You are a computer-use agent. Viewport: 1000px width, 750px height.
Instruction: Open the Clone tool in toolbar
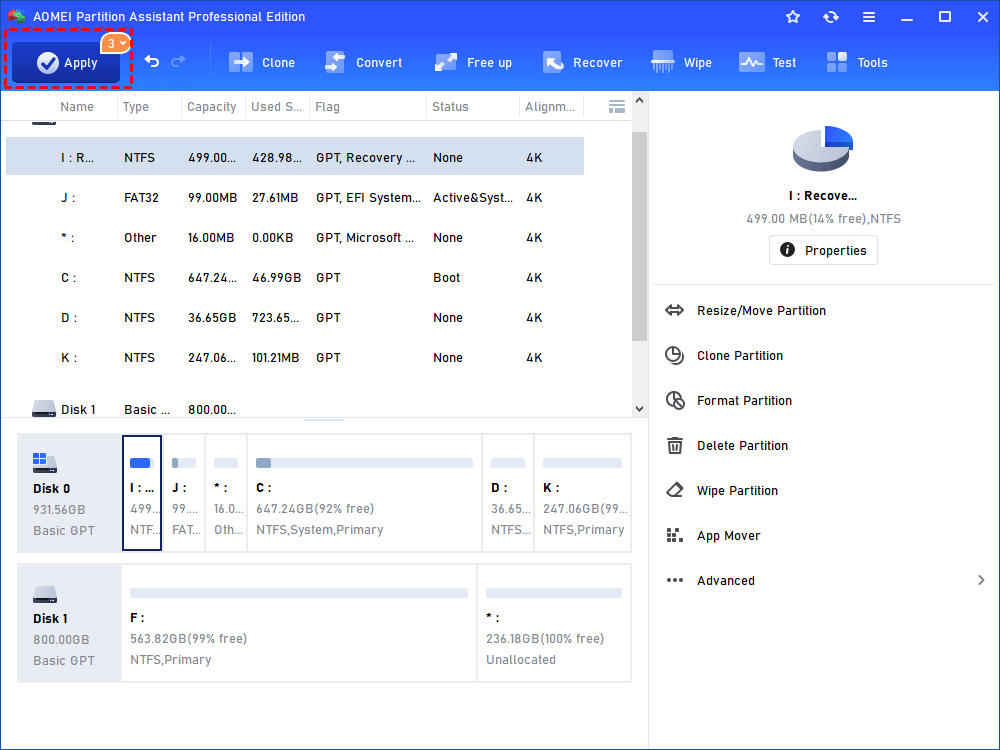[262, 62]
